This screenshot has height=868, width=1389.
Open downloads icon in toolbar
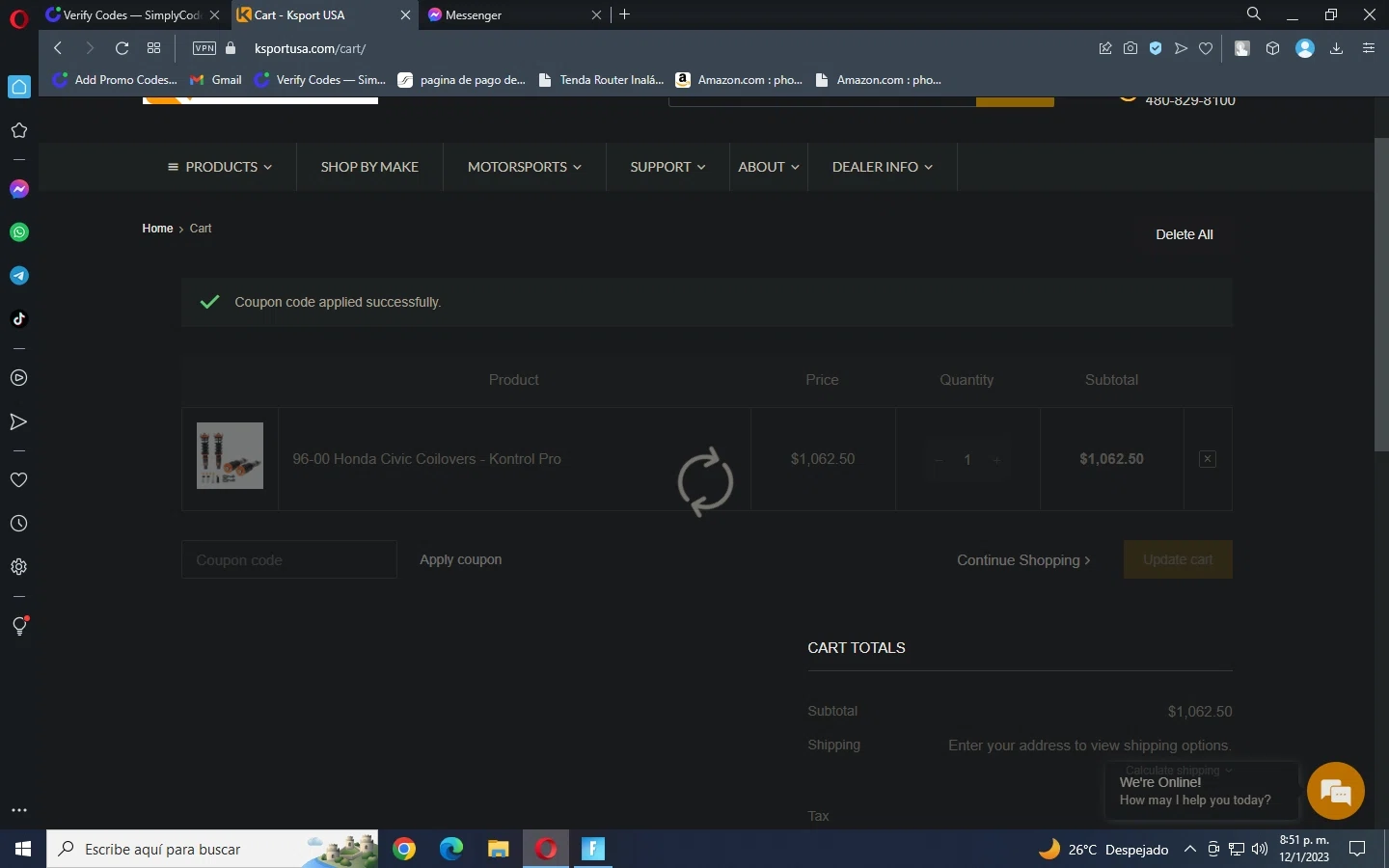pos(1337,48)
